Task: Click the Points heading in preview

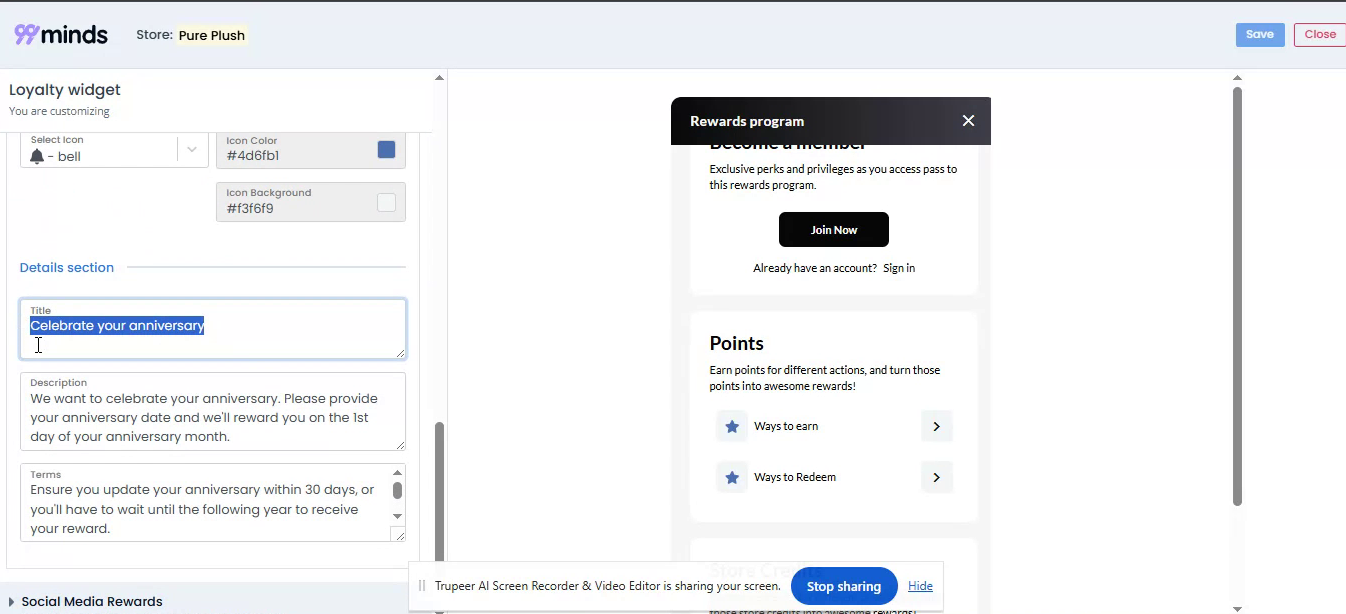Action: coord(737,343)
